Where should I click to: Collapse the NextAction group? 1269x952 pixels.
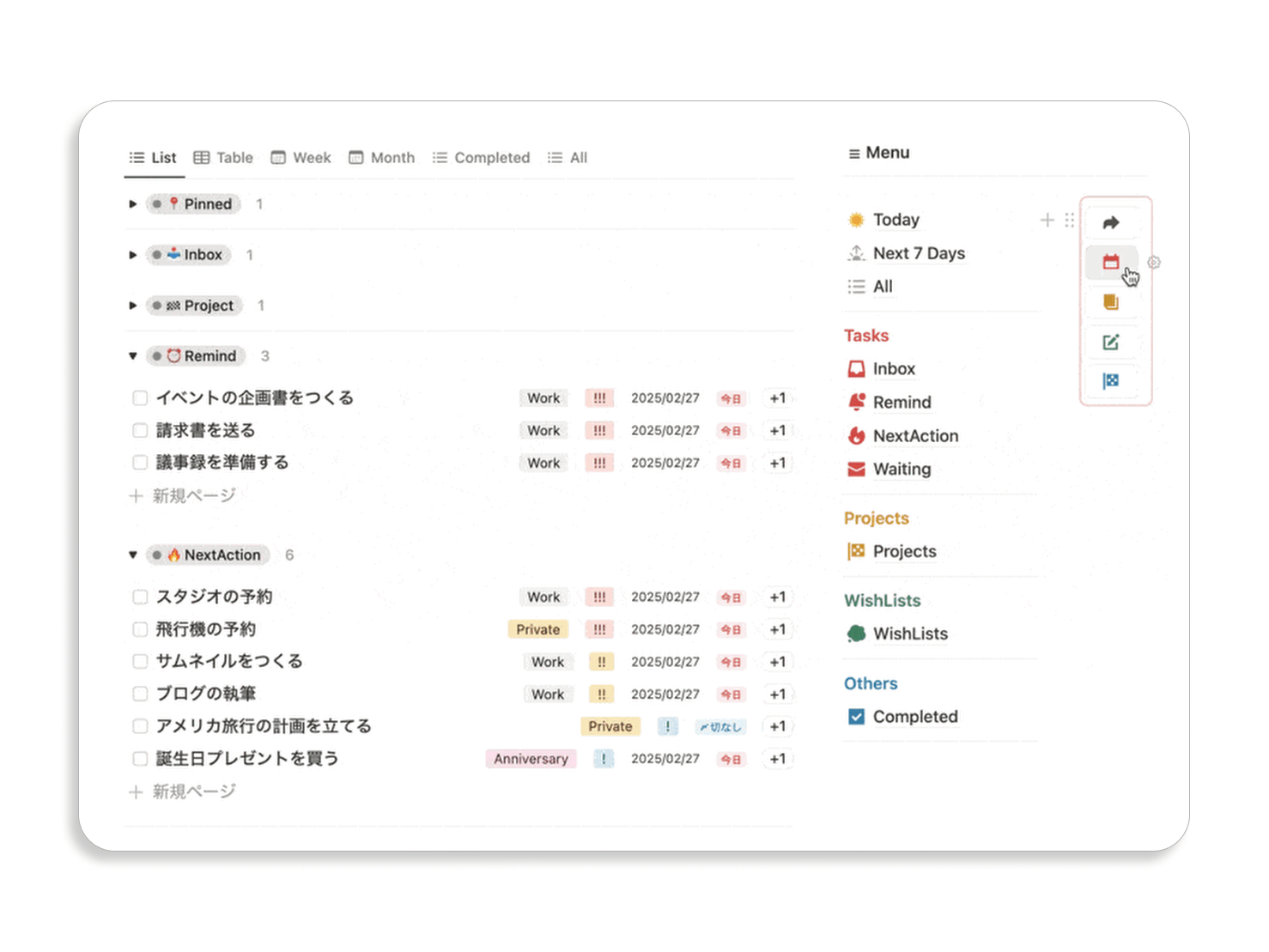133,555
